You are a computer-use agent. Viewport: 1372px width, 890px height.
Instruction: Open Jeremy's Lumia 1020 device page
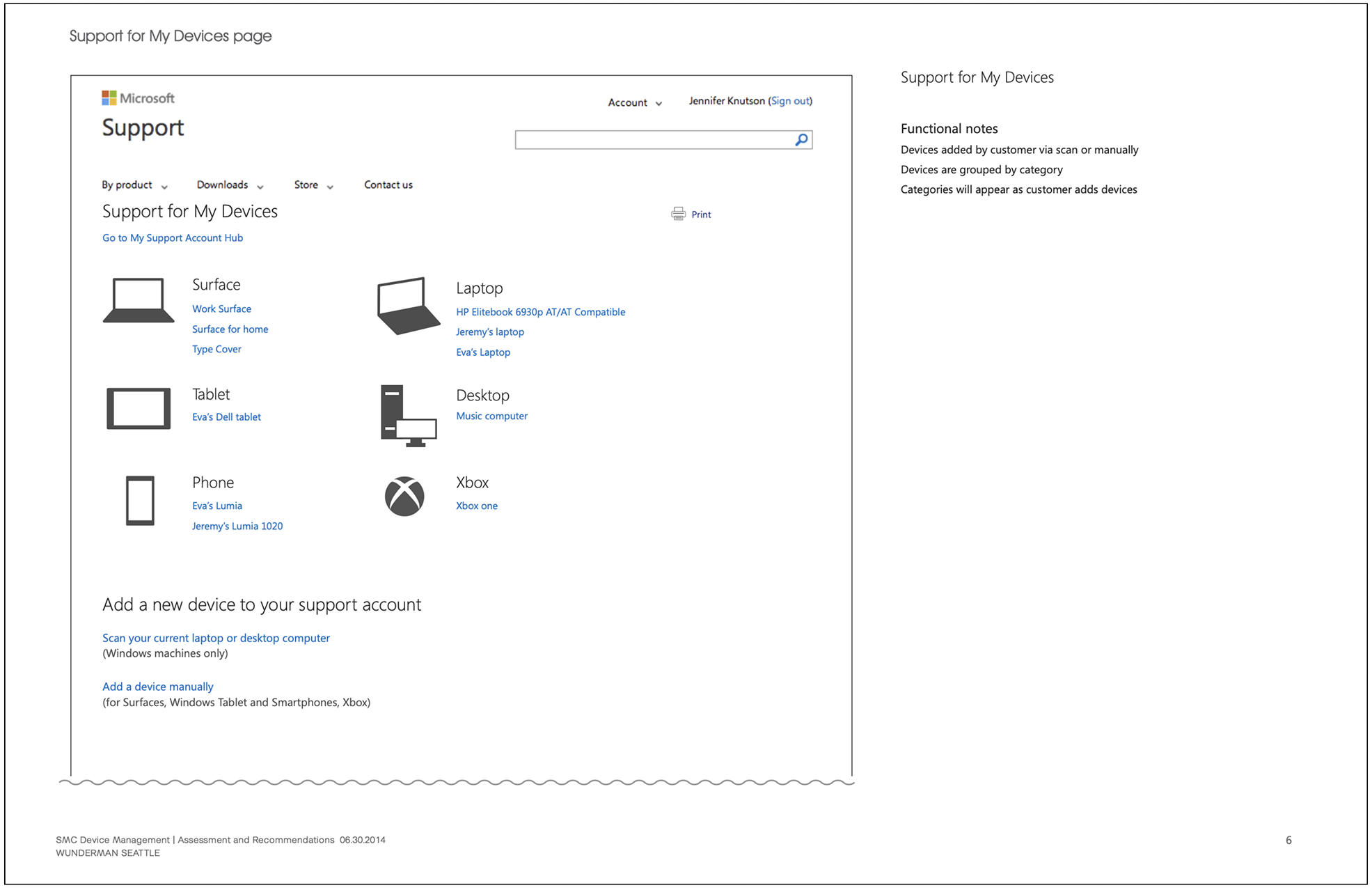(x=237, y=526)
